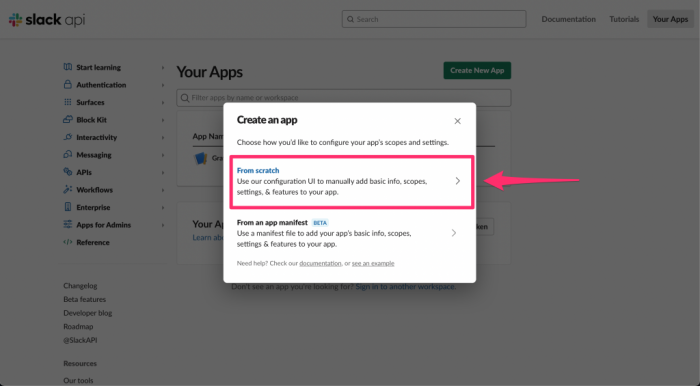This screenshot has width=700, height=386.
Task: Click the Enterprise building icon
Action: tap(67, 207)
